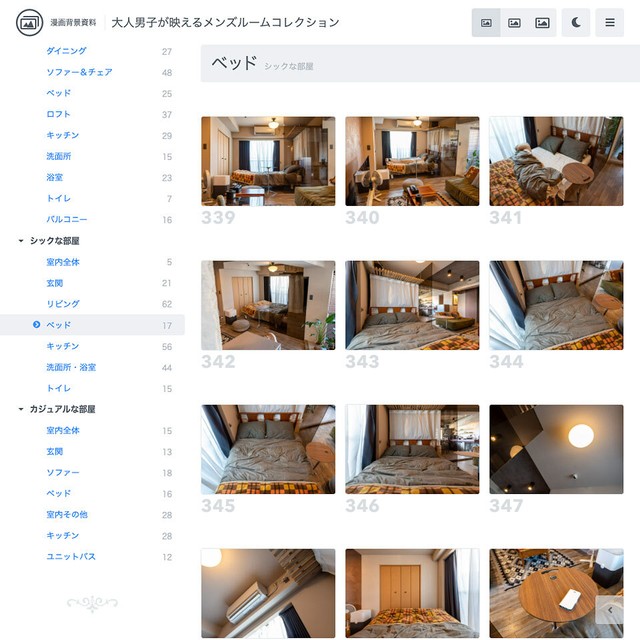Open the キッチン category with 28 items
Screen dimensions: 640x640
click(62, 536)
